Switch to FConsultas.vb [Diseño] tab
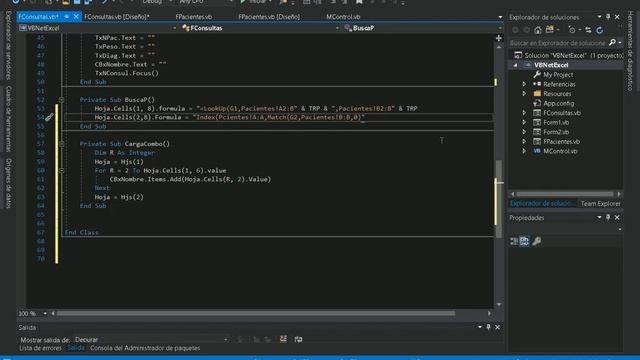This screenshot has width=640, height=360. click(117, 17)
